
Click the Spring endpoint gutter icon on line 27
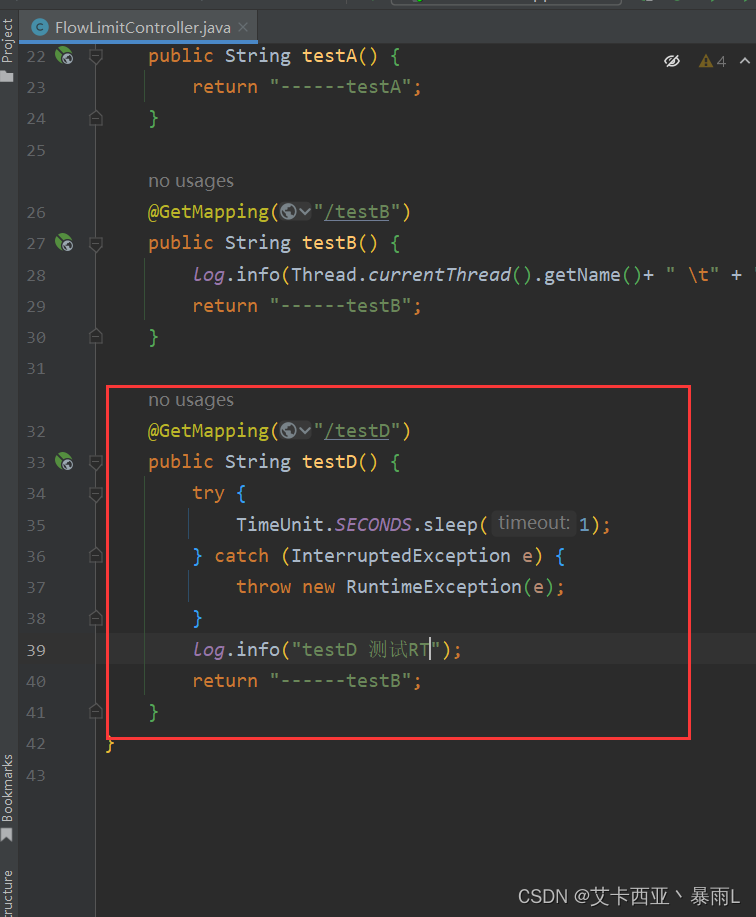coord(64,243)
